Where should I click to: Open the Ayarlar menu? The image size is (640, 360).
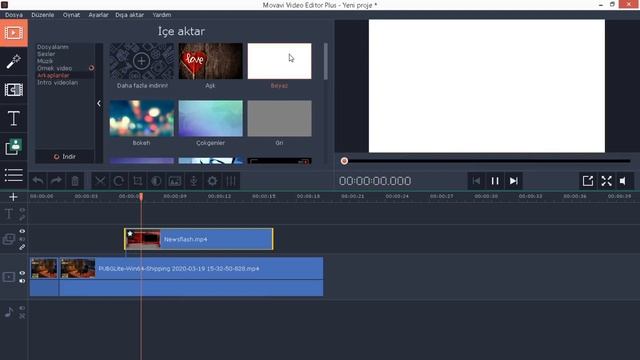(98, 15)
